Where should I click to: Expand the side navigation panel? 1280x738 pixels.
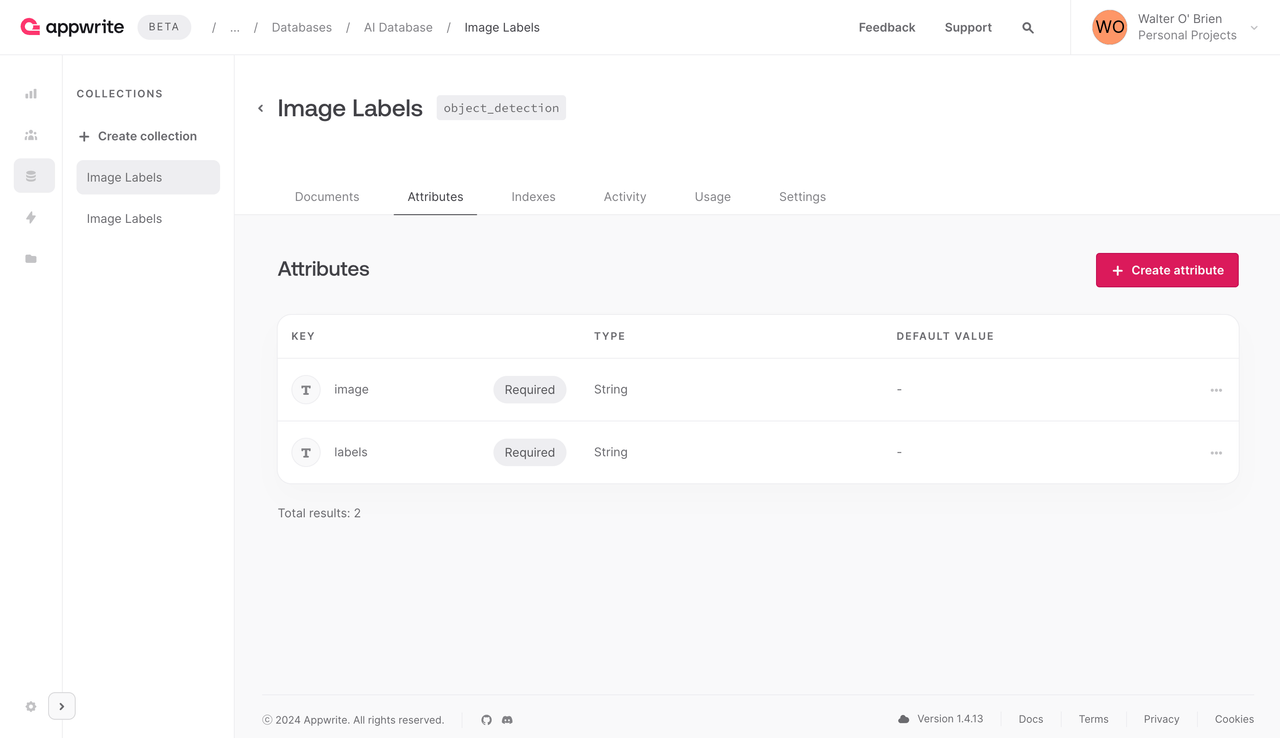62,707
